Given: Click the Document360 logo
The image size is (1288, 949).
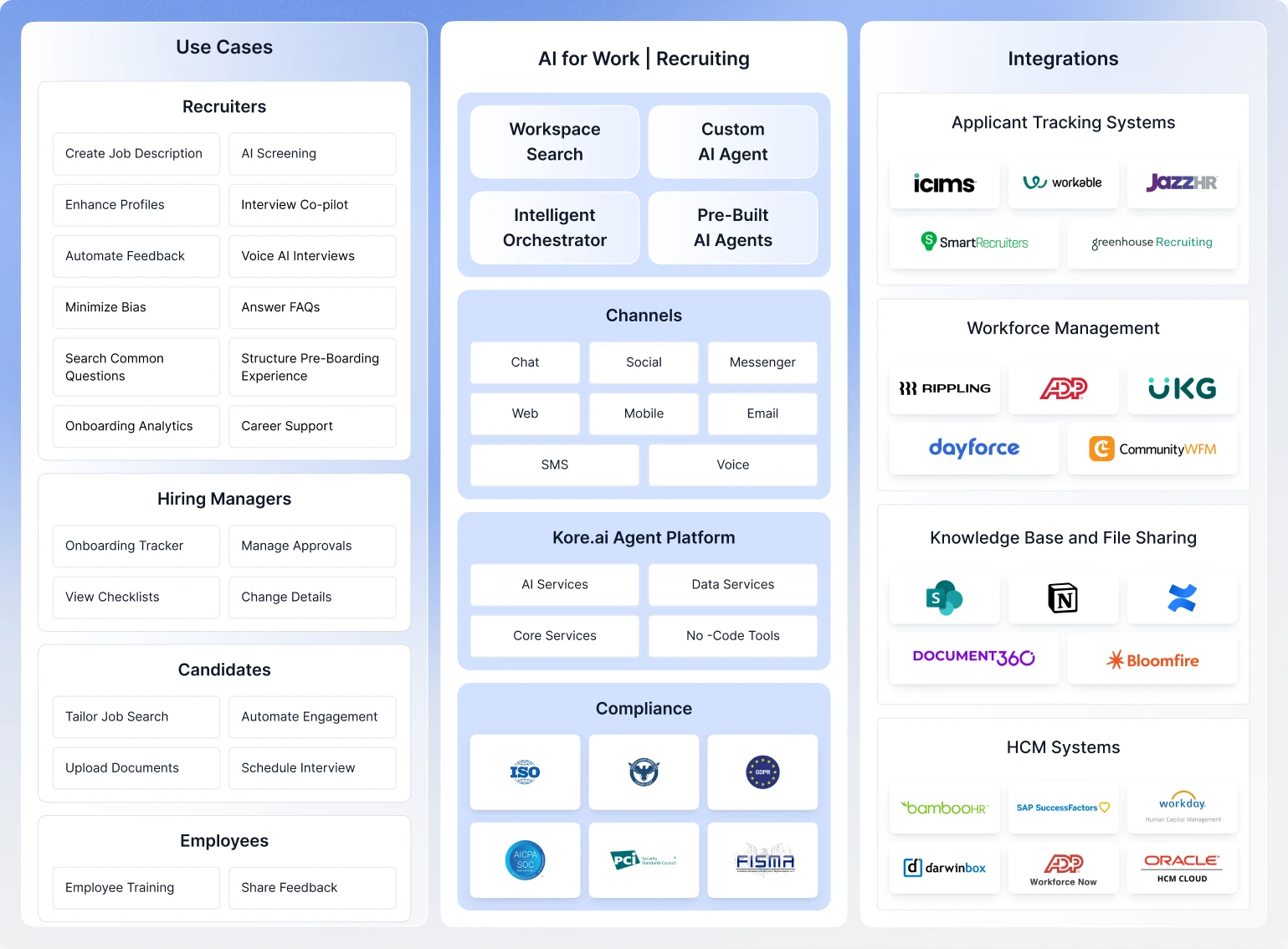Looking at the screenshot, I should 974,659.
